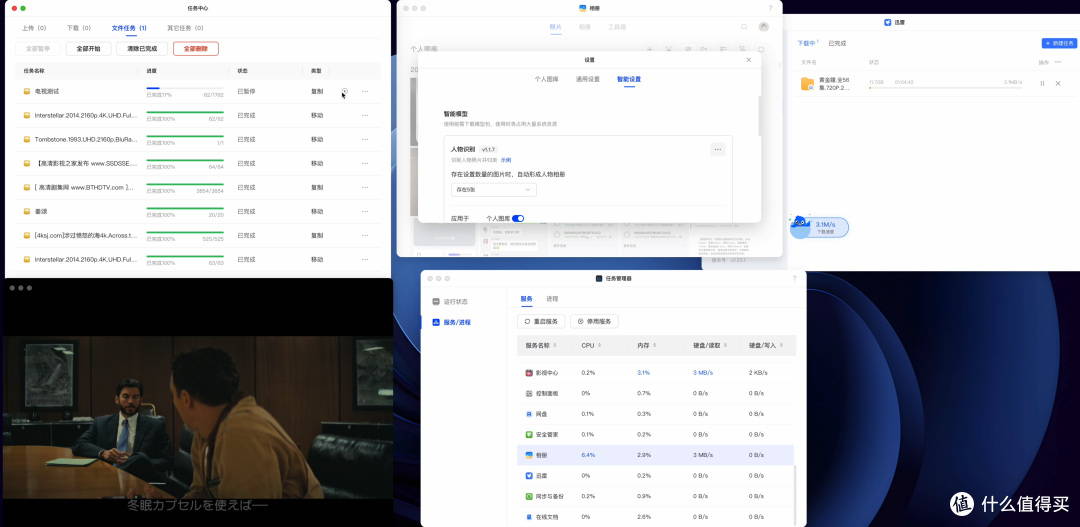Open the 已完成 tab in 迅雷
The height and width of the screenshot is (527, 1080).
[837, 43]
